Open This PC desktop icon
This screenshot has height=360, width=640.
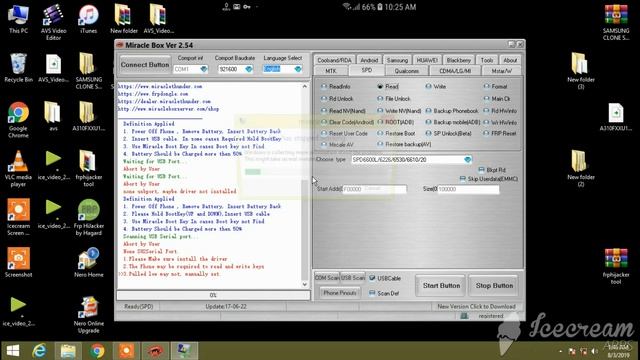[x=18, y=19]
